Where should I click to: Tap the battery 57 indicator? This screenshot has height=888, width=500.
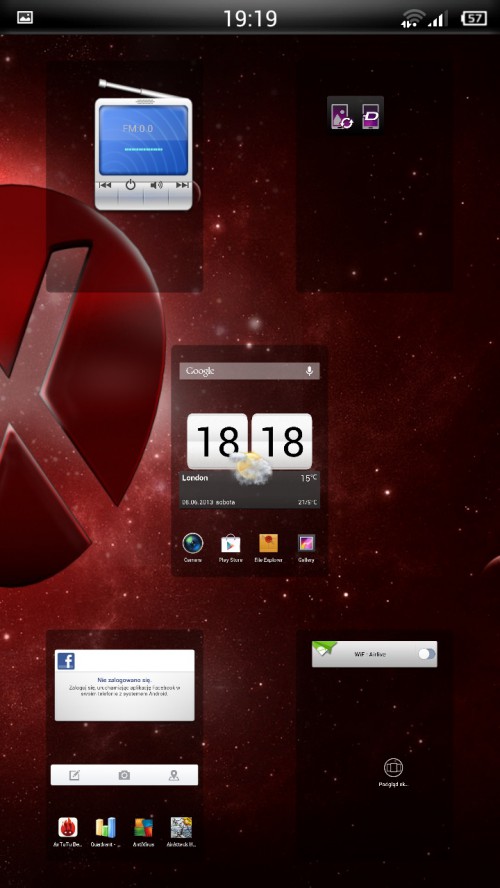coord(475,18)
